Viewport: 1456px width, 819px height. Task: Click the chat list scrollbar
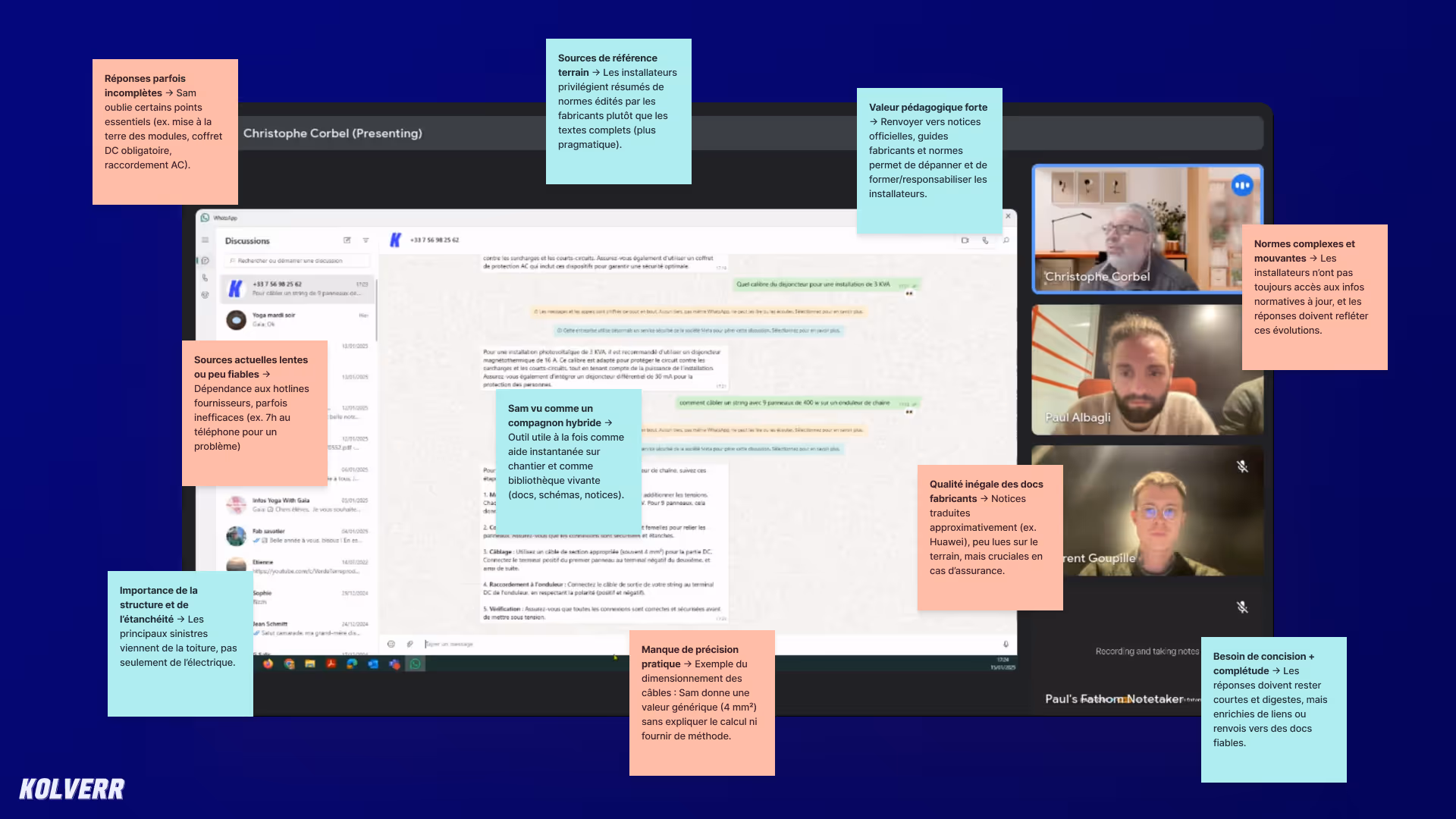[376, 311]
